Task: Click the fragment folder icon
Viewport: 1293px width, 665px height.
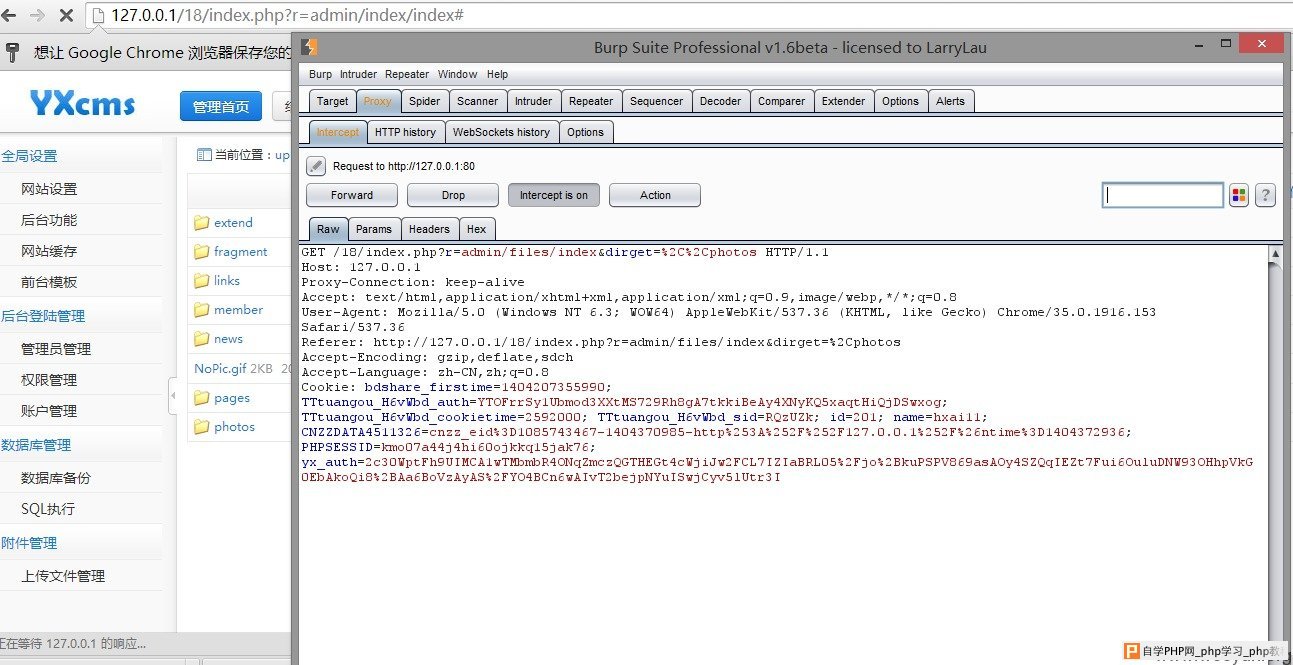Action: tap(201, 252)
